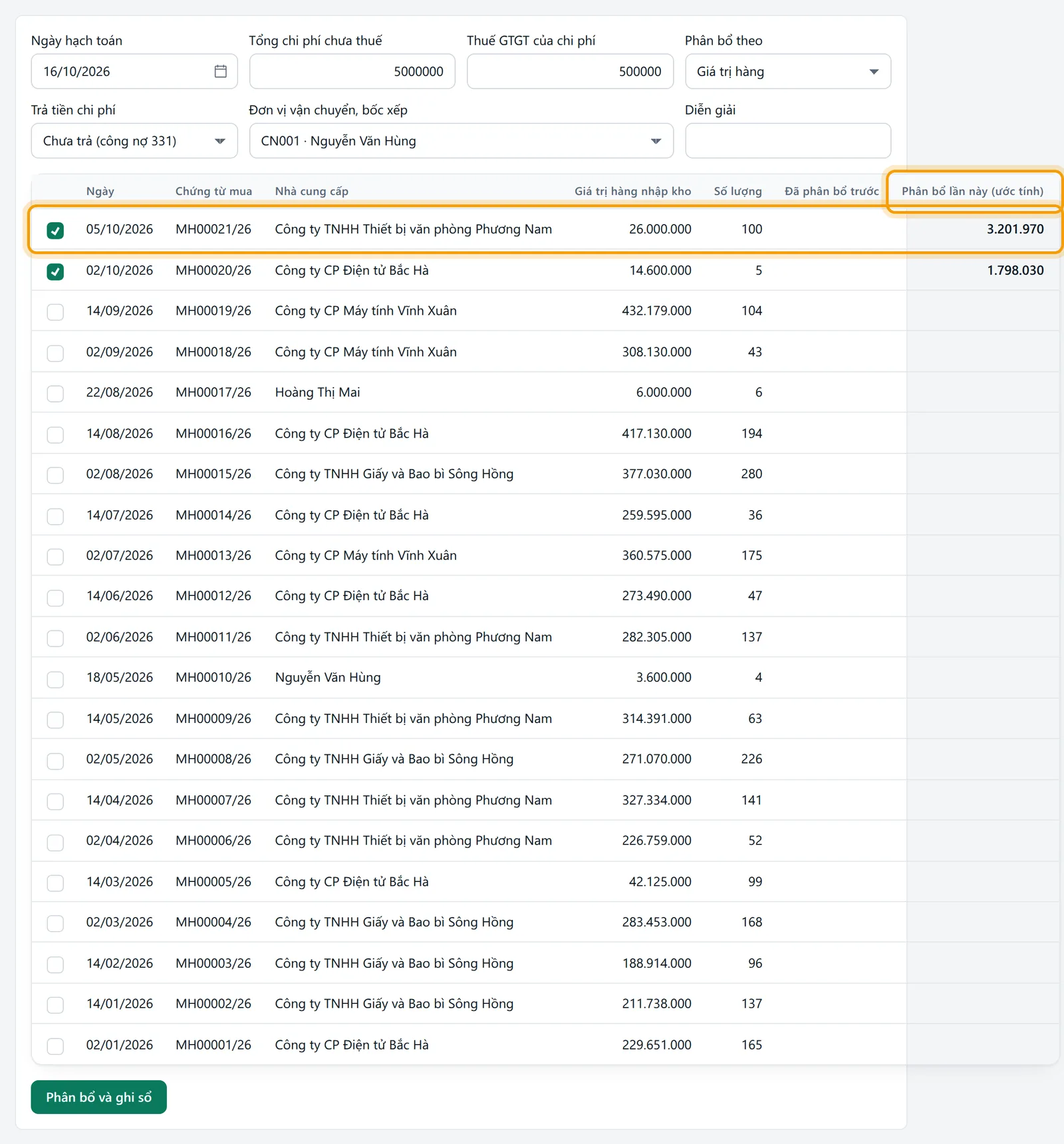This screenshot has width=1064, height=1144.
Task: Click the Đã phân bổ trước header
Action: [x=832, y=191]
